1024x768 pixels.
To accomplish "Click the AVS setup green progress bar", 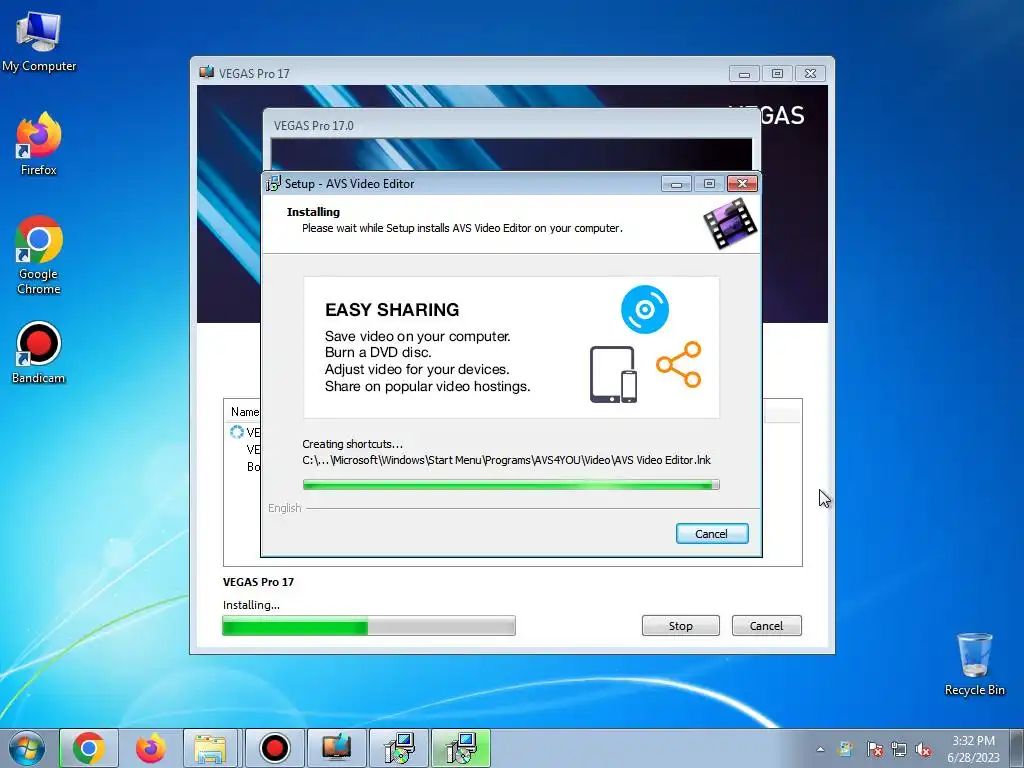I will click(511, 485).
